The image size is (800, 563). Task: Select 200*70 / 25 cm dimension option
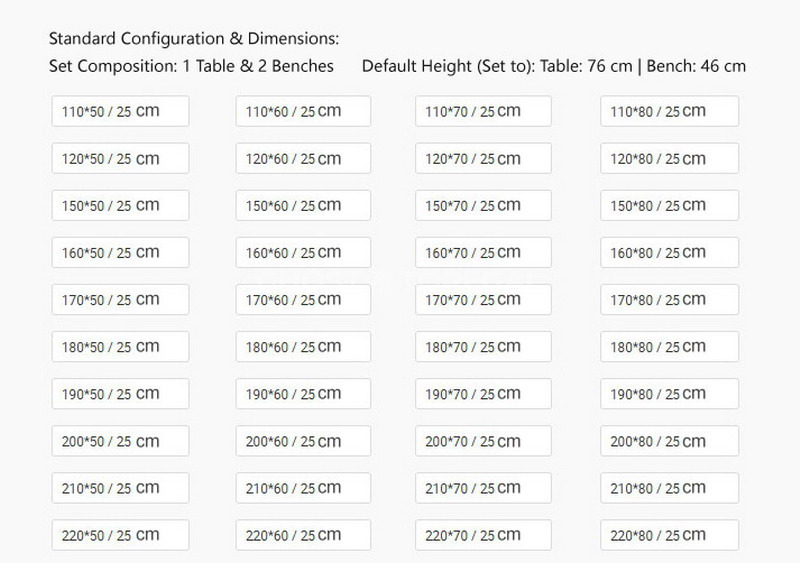click(484, 440)
